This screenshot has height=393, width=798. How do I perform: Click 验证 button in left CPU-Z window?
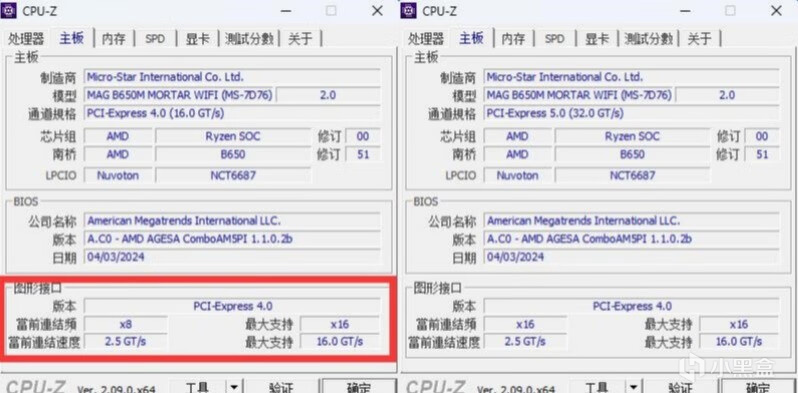pos(280,387)
